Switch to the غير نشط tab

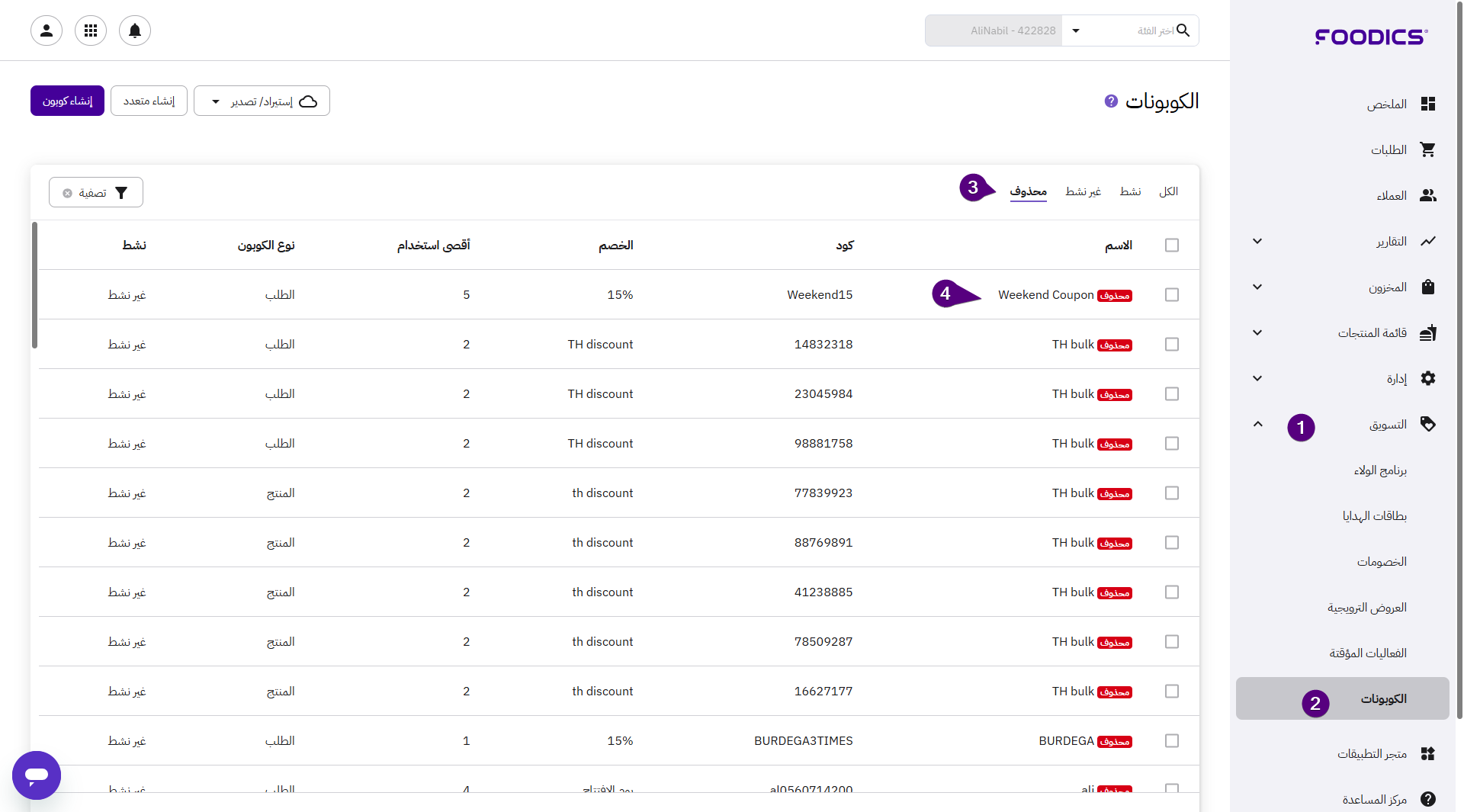(x=1083, y=191)
